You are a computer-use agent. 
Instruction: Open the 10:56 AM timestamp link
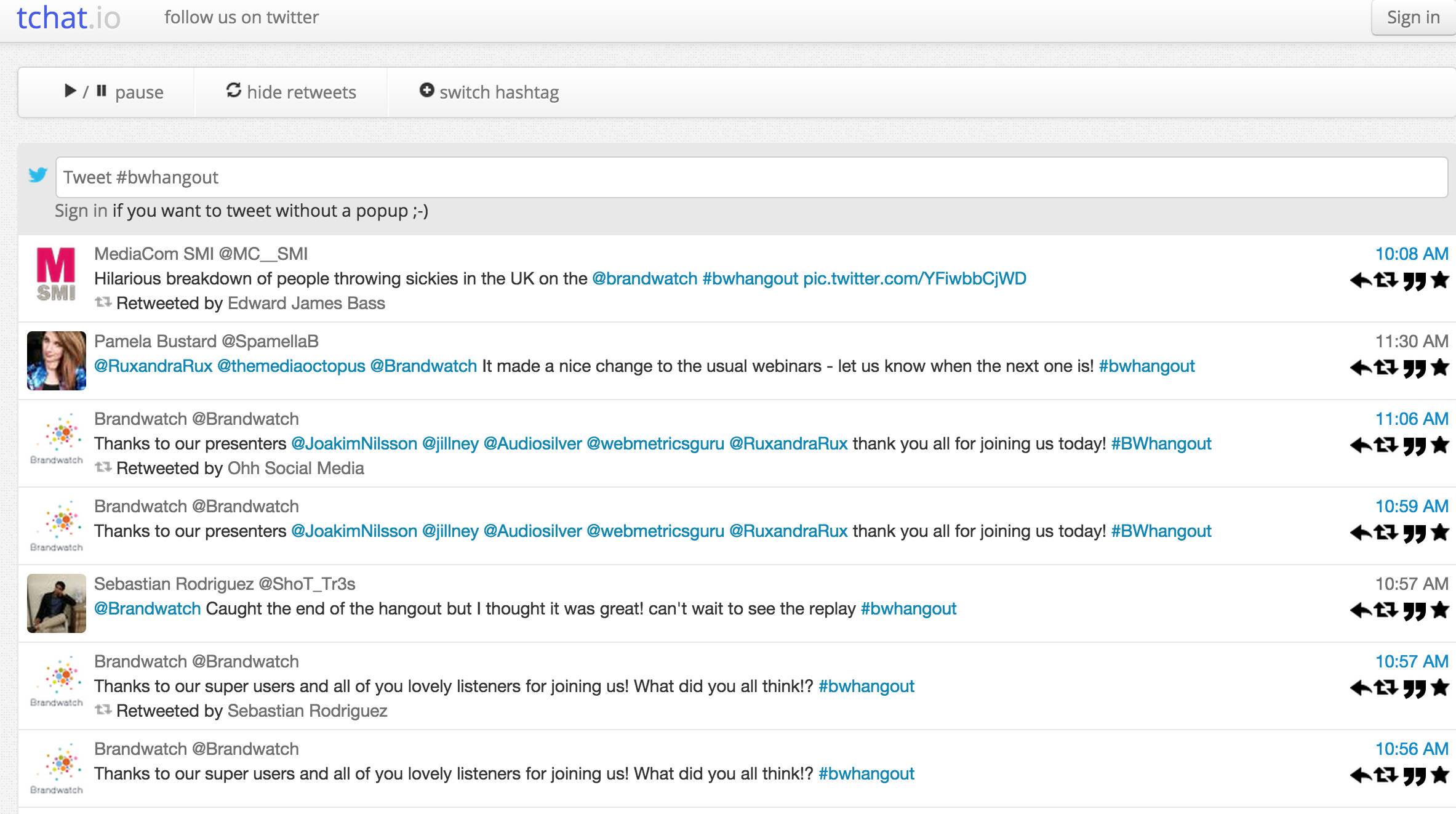point(1412,749)
